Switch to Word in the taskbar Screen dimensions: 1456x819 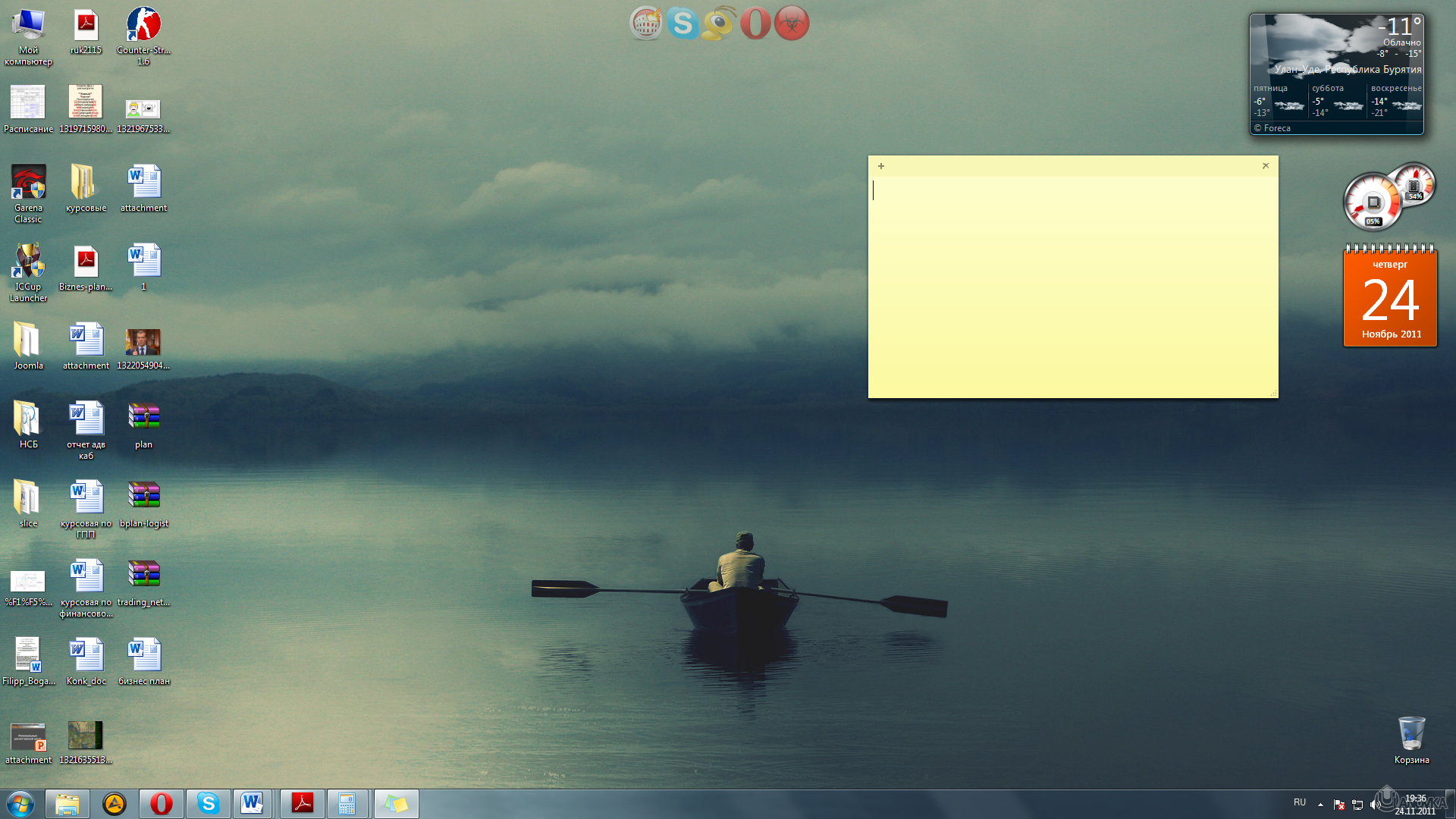coord(253,804)
